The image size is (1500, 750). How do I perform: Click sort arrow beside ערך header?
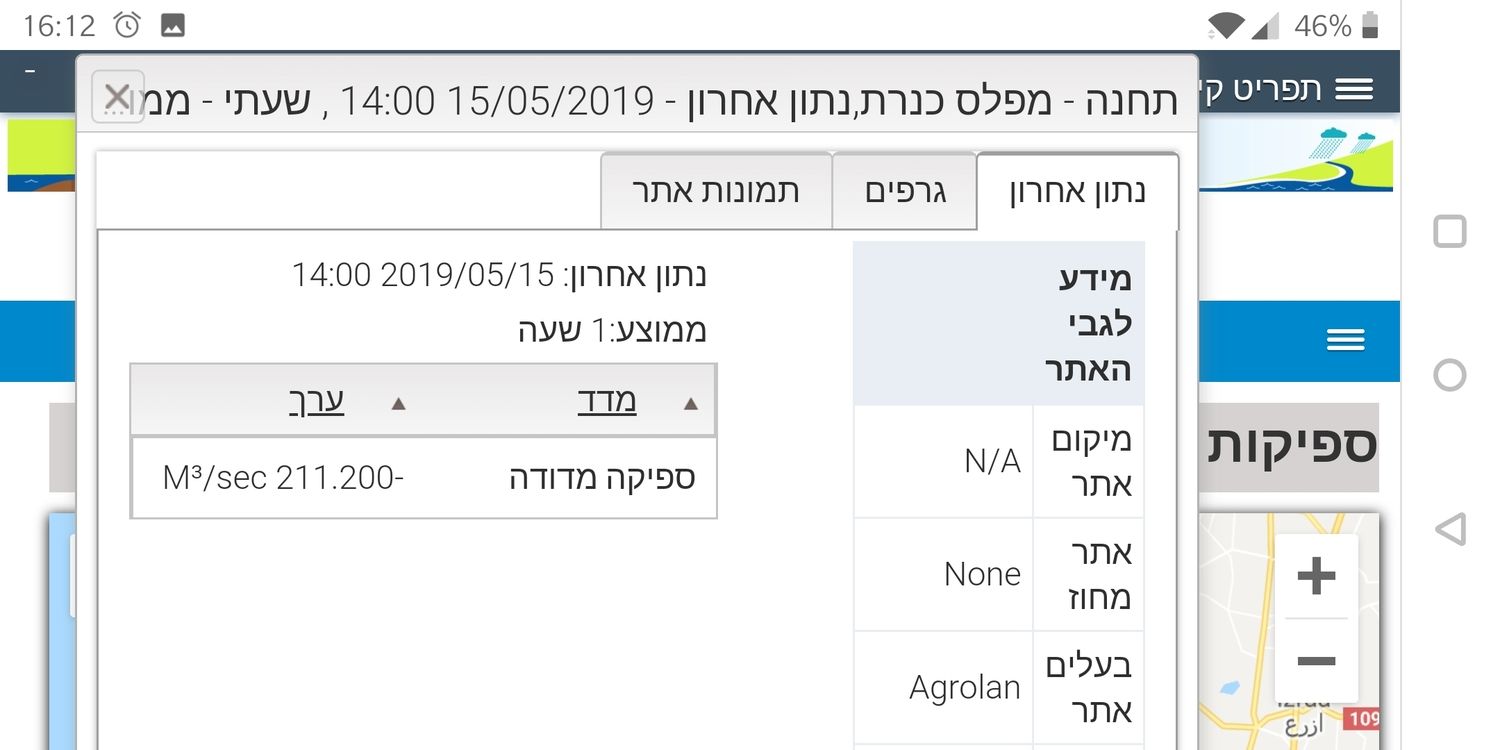398,404
